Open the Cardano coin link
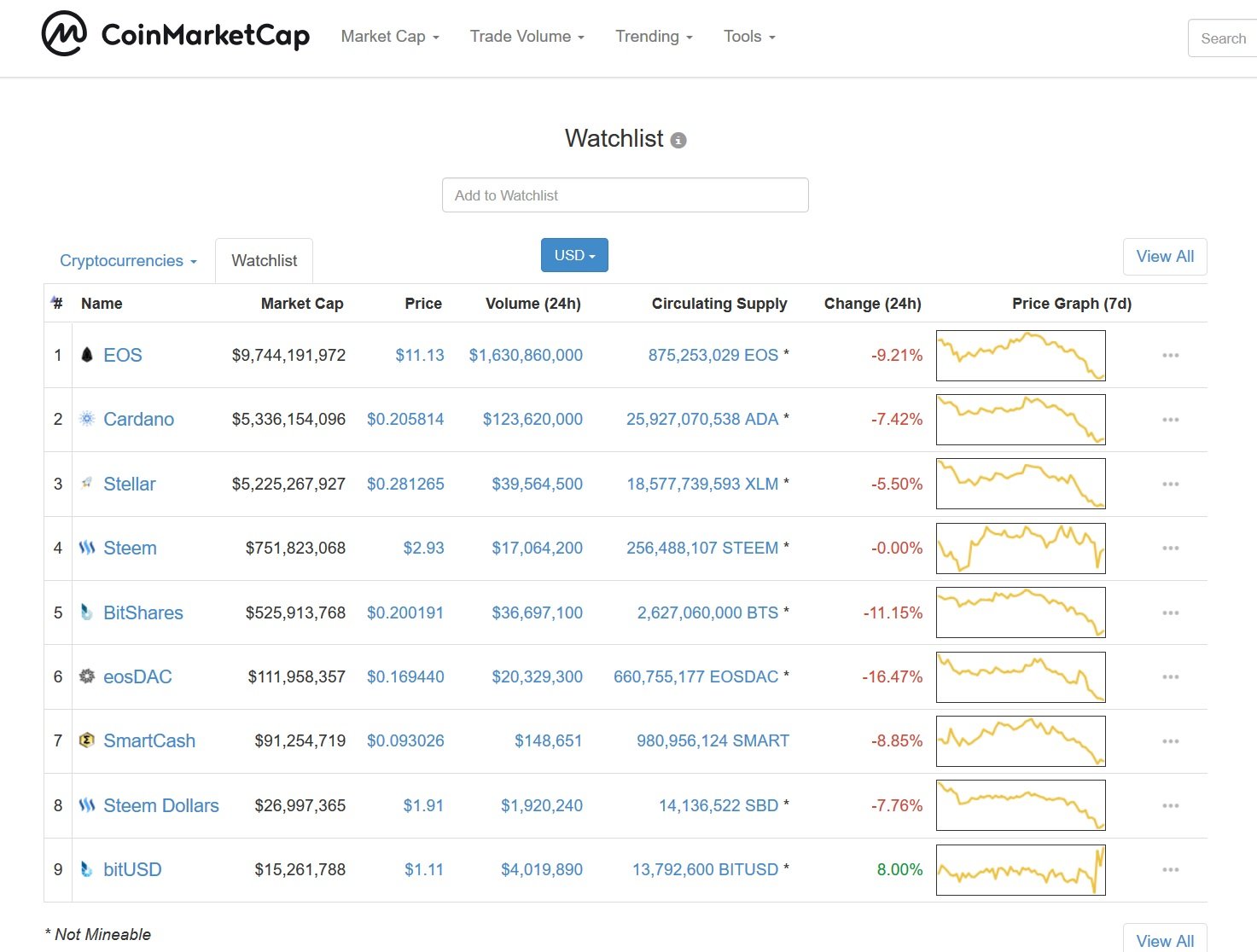1257x952 pixels. [x=138, y=419]
